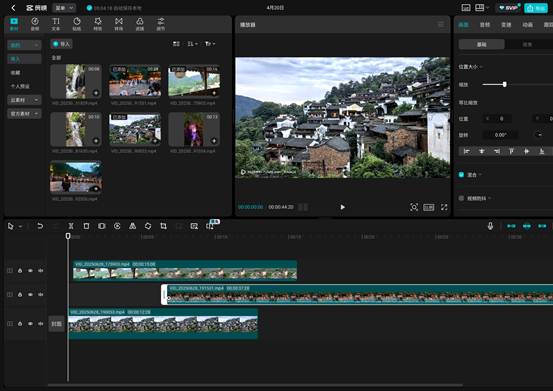Screen dimensions: 553x391
Task: Click the 导入 import button
Action: 61,44
